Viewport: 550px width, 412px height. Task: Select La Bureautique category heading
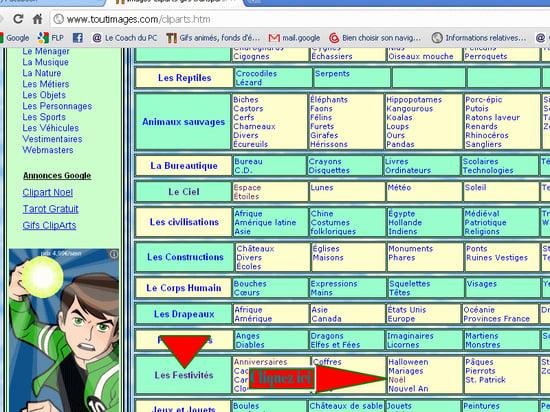point(184,166)
